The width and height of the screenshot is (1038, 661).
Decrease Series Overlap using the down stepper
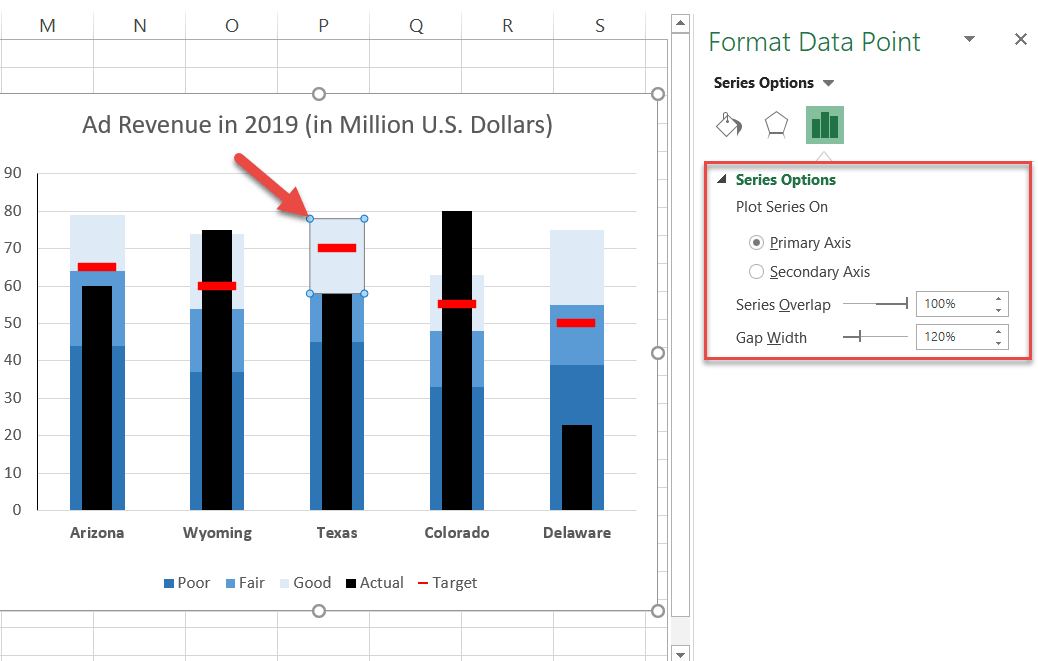998,310
